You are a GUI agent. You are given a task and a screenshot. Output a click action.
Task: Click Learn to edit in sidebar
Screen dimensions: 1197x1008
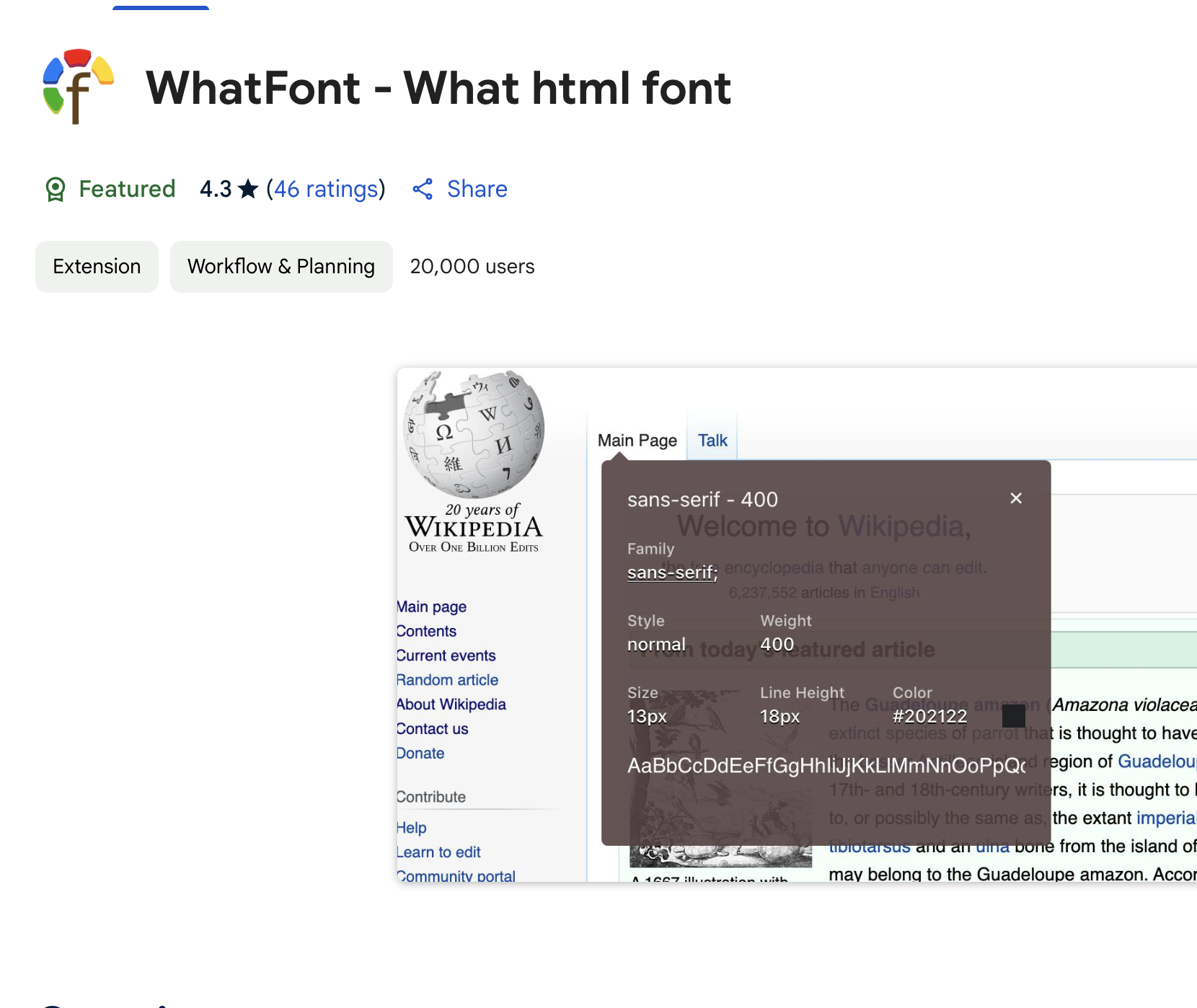pos(439,852)
